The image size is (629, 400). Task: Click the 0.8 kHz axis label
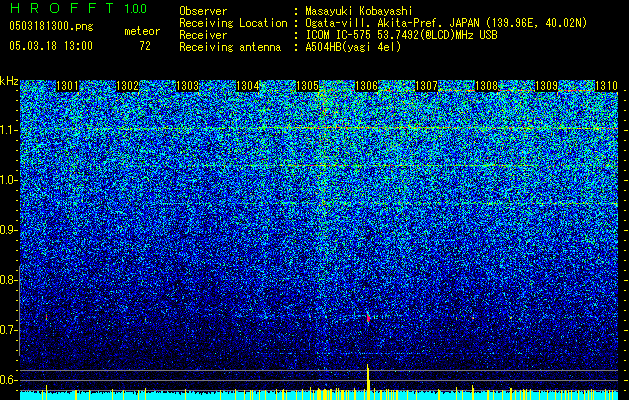[x=8, y=280]
